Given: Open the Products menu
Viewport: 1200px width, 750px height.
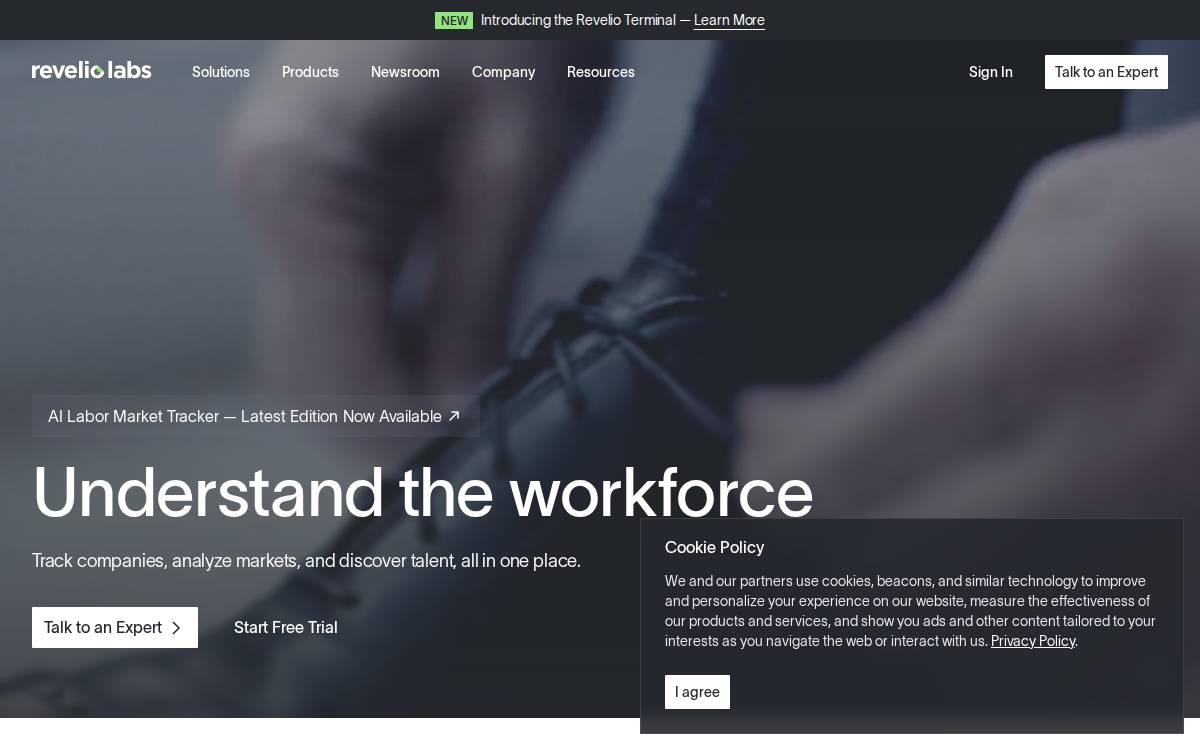Looking at the screenshot, I should (310, 72).
